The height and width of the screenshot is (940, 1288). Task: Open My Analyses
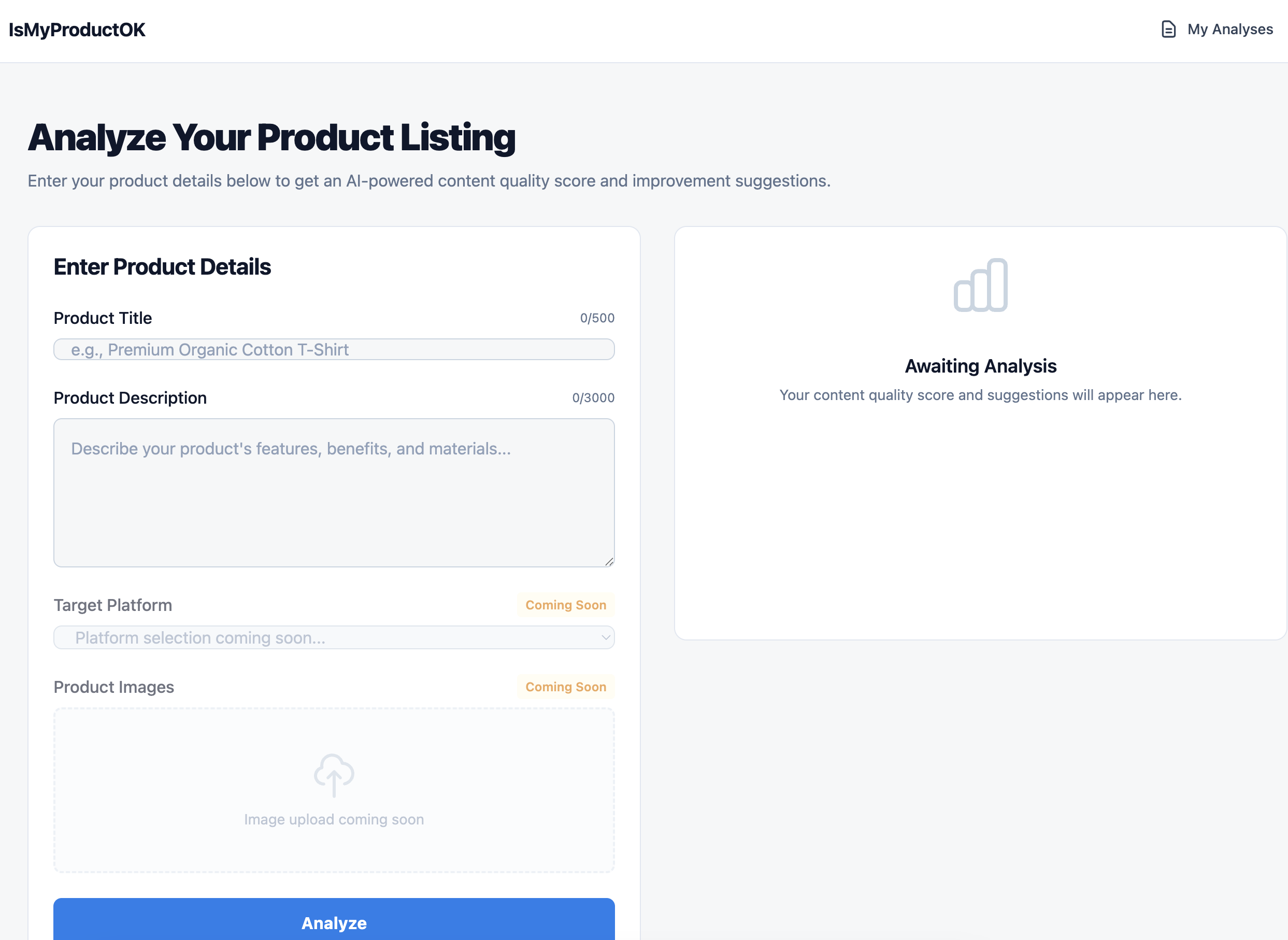tap(1229, 29)
